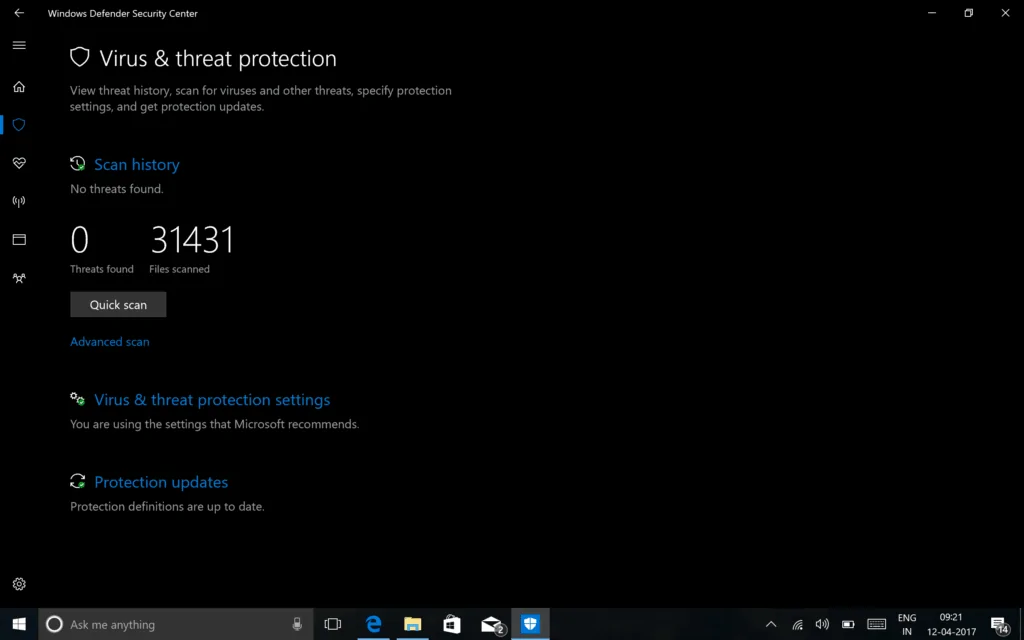Open the Wi-Fi network tray icon

[x=797, y=624]
